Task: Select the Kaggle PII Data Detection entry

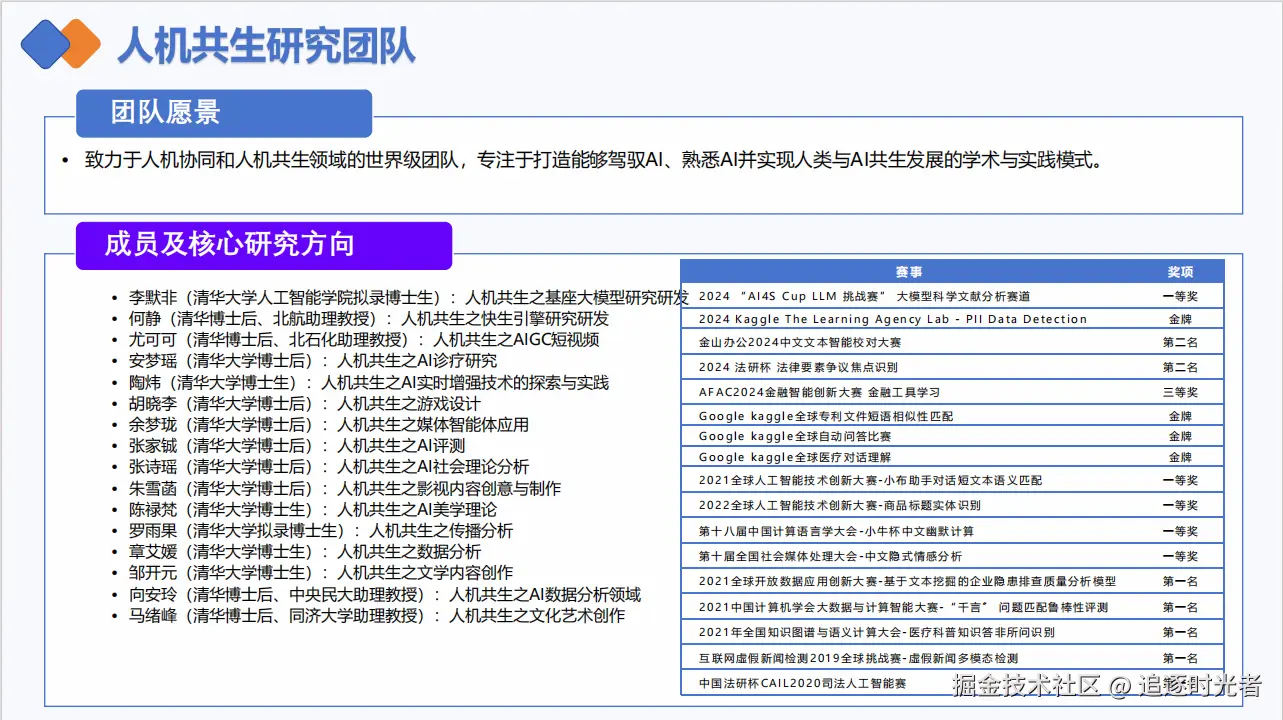Action: pos(893,319)
